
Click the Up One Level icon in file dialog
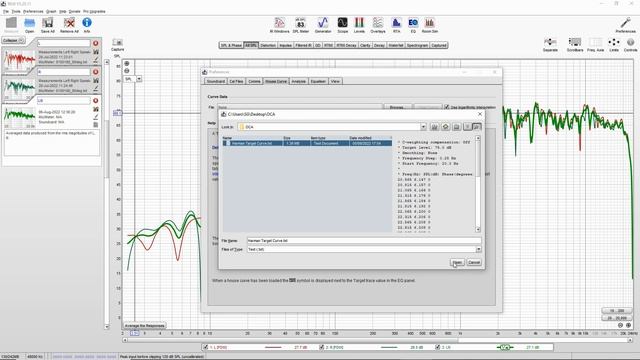(x=434, y=127)
